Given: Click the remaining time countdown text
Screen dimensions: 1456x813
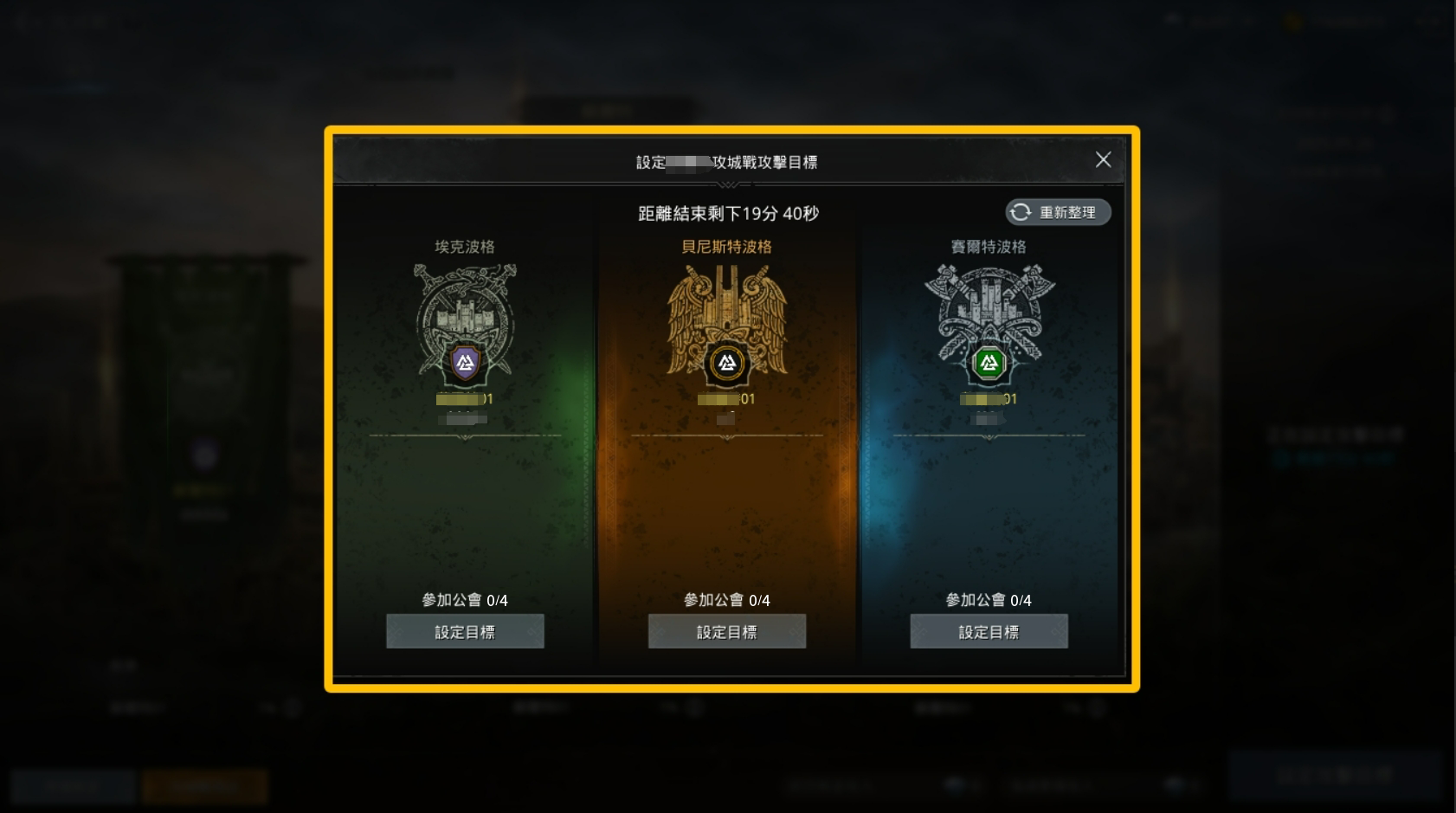Looking at the screenshot, I should coord(728,213).
